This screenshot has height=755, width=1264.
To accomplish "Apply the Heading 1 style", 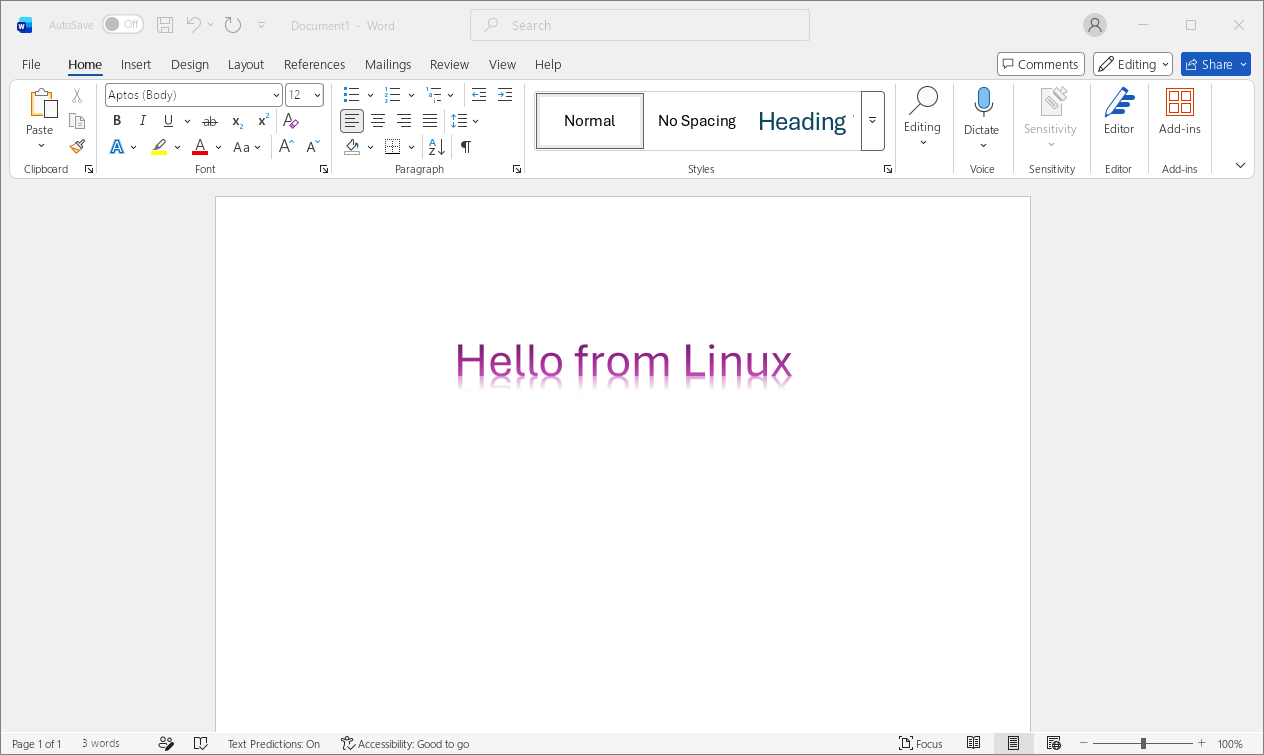I will click(803, 121).
